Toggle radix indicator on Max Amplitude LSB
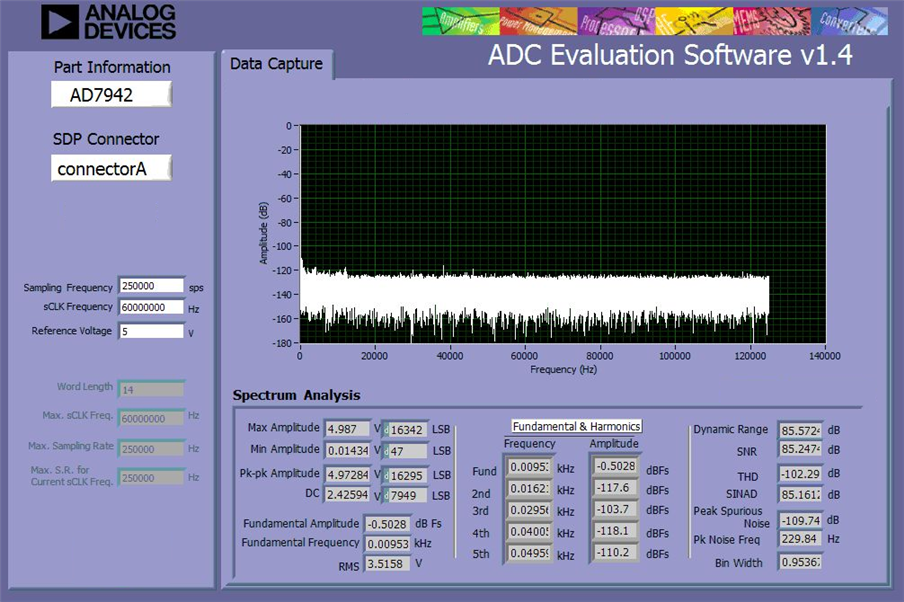This screenshot has height=602, width=904. click(x=386, y=430)
